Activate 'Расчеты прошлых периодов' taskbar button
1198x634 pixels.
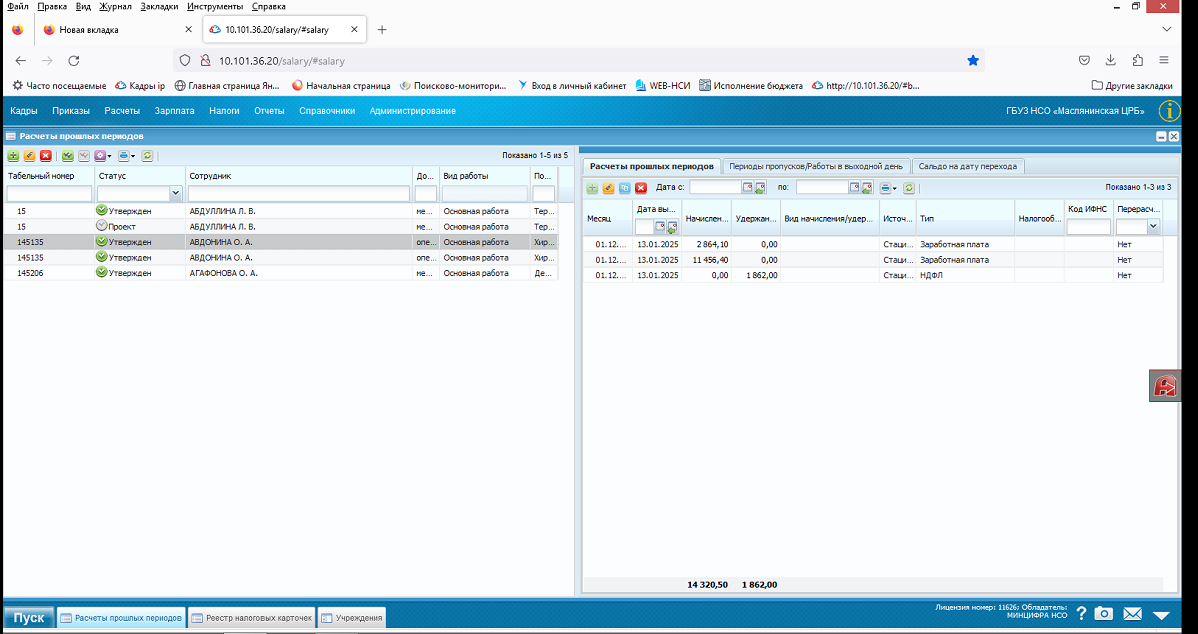pyautogui.click(x=121, y=617)
